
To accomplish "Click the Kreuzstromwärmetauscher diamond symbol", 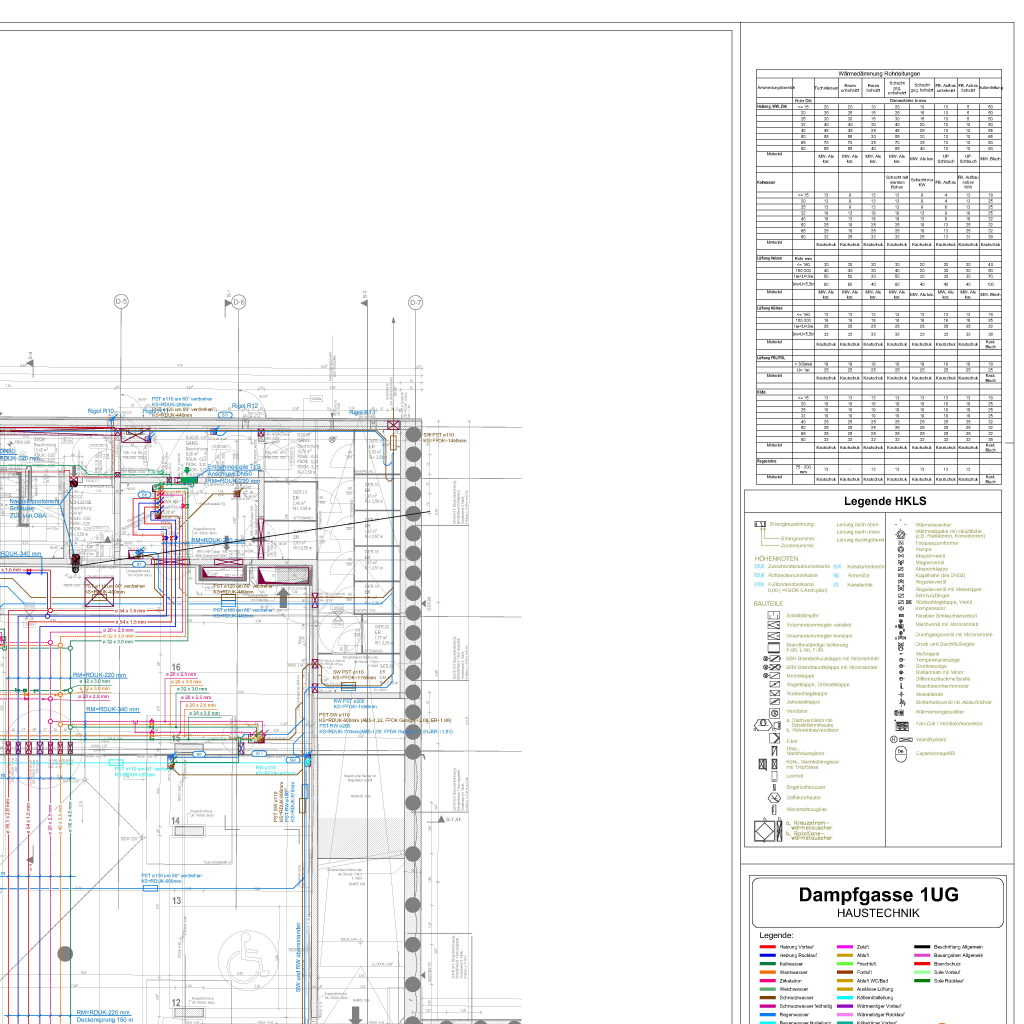I will pyautogui.click(x=764, y=831).
